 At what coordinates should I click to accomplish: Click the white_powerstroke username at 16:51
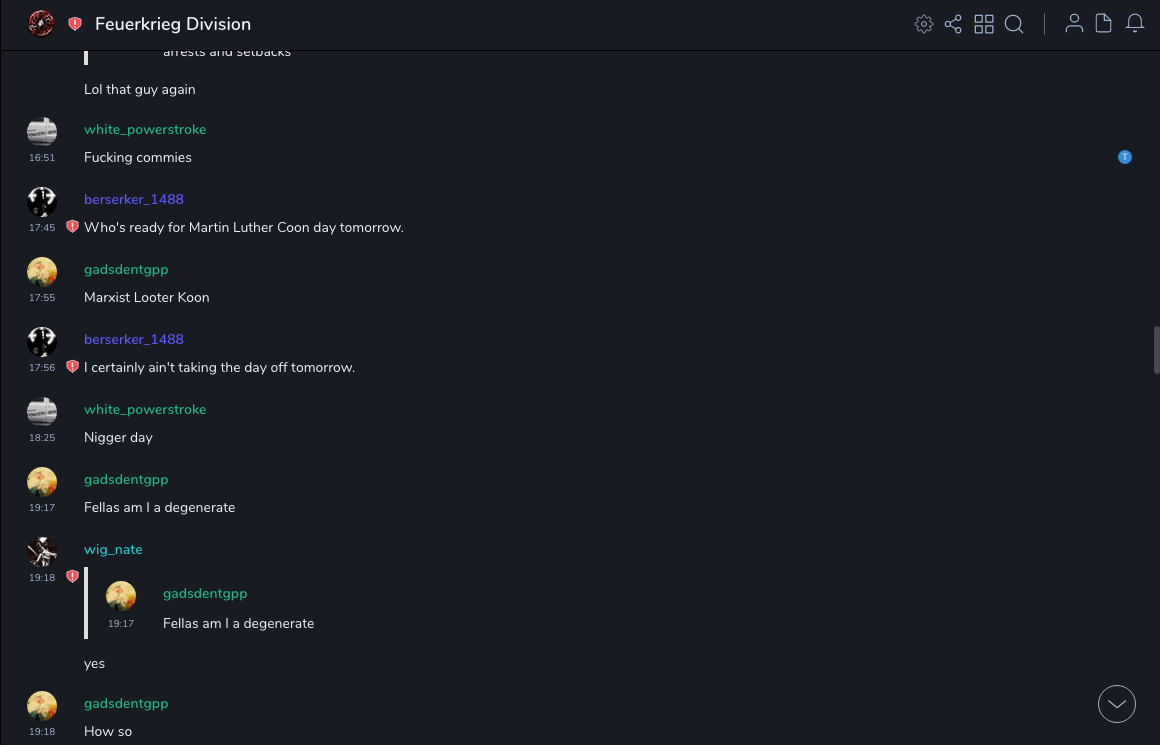pos(145,129)
